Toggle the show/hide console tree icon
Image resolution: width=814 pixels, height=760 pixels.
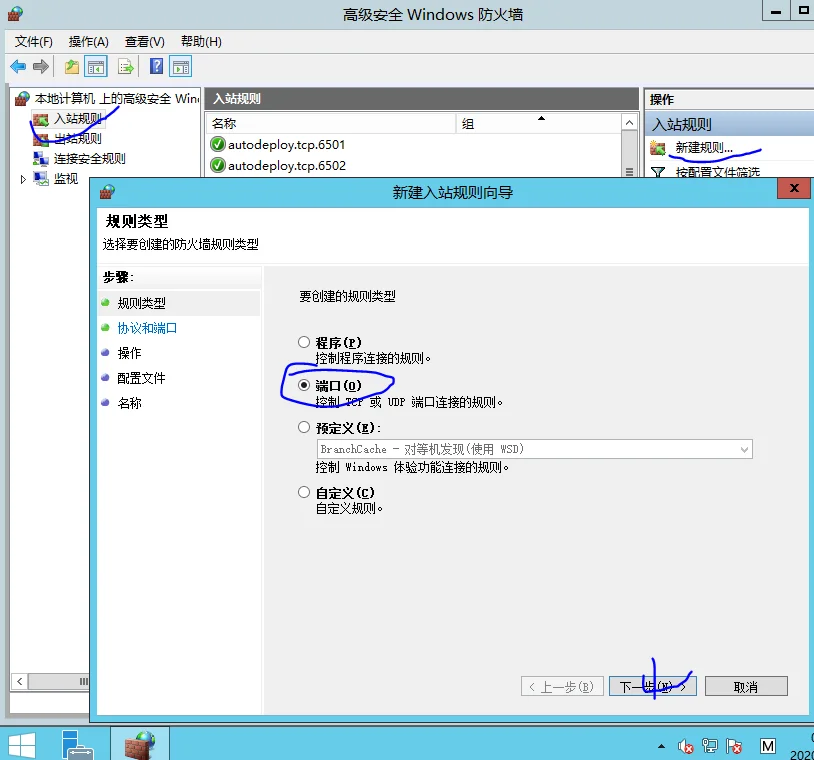click(x=94, y=66)
